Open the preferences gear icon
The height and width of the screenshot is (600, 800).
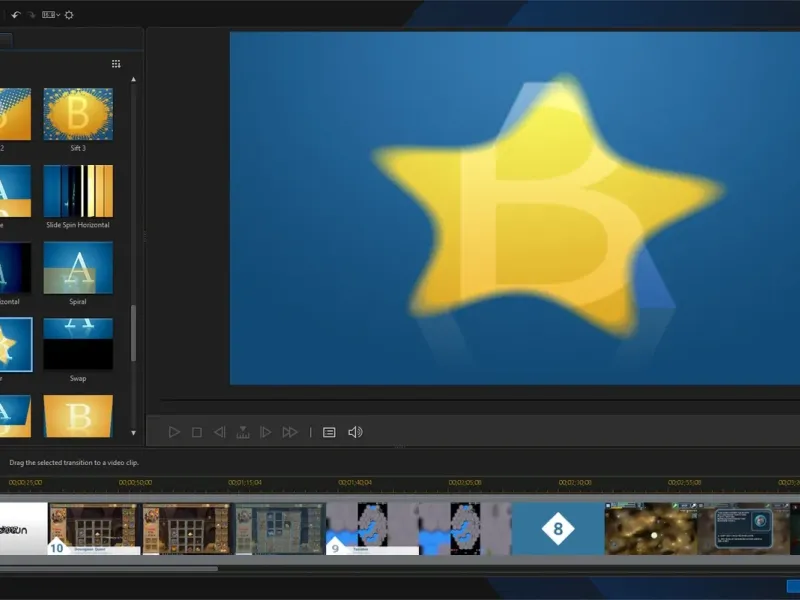tap(69, 15)
